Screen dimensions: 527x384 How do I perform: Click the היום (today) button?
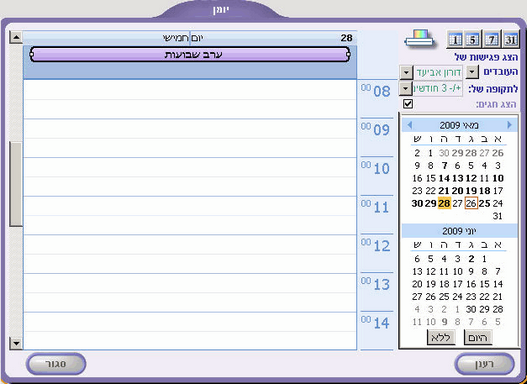(x=478, y=337)
